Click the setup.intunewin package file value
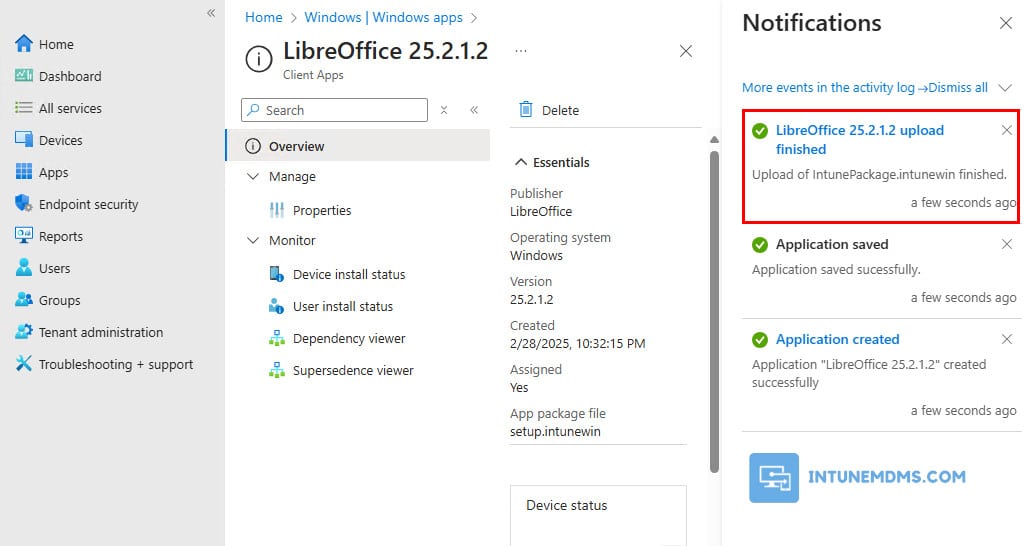Image resolution: width=1024 pixels, height=546 pixels. point(555,432)
